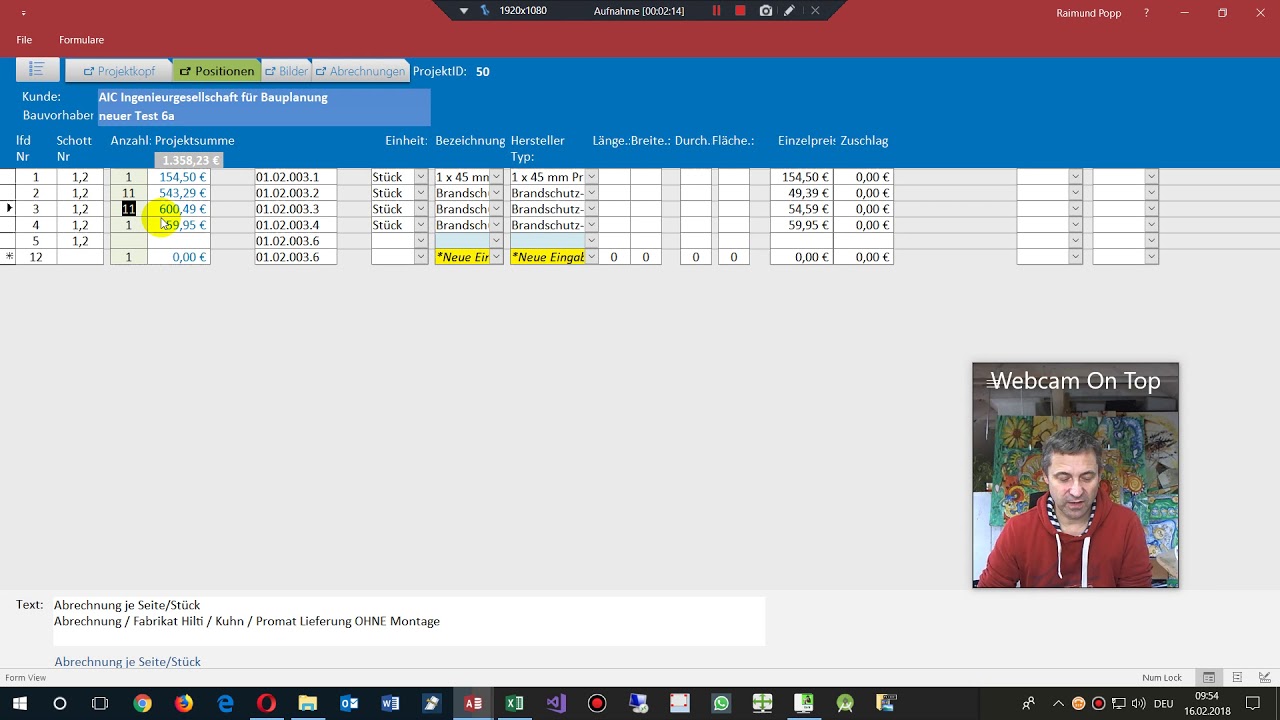Click the Anzahl cell with value 11 highlighted
This screenshot has width=1280, height=720.
[128, 209]
